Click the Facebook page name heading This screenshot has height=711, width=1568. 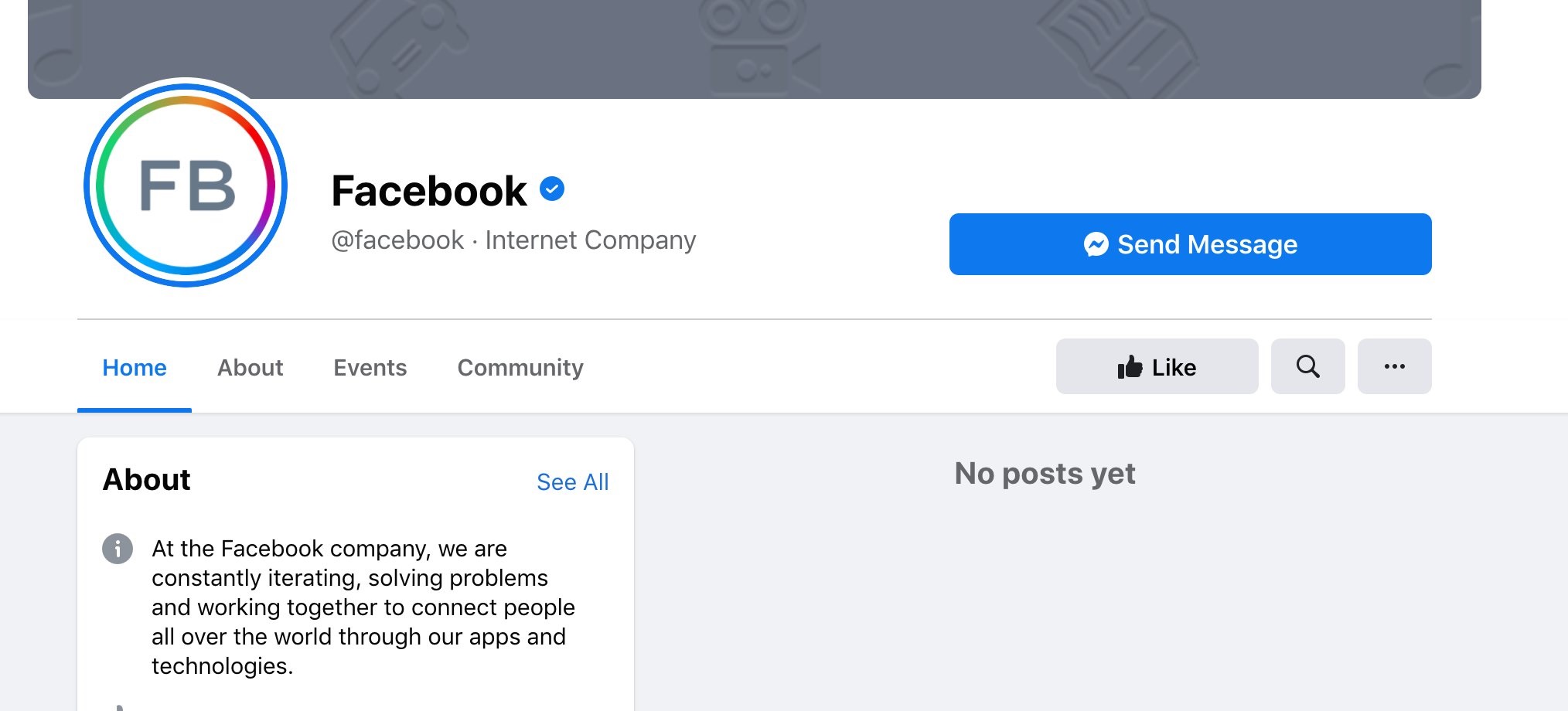click(429, 191)
